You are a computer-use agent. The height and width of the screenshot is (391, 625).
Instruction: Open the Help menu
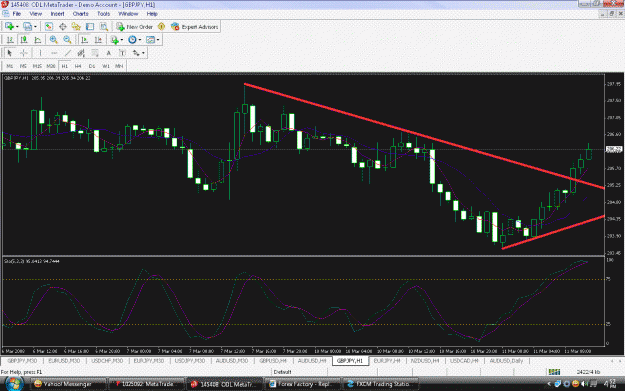point(152,14)
